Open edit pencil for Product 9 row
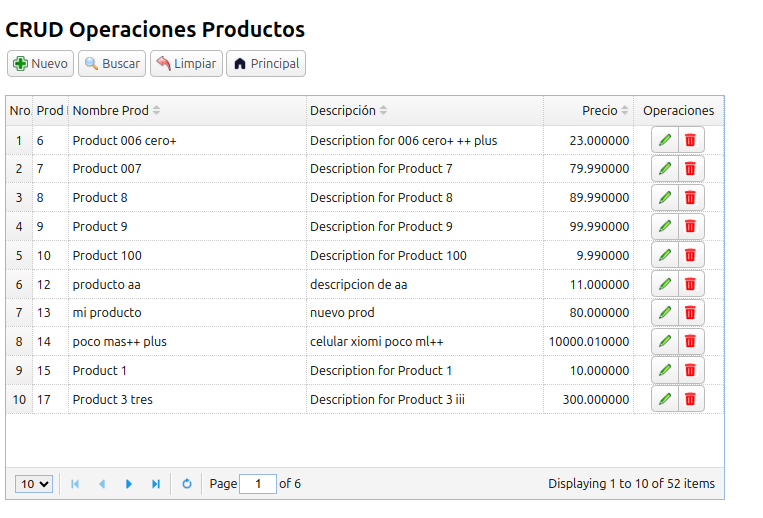 (x=665, y=226)
